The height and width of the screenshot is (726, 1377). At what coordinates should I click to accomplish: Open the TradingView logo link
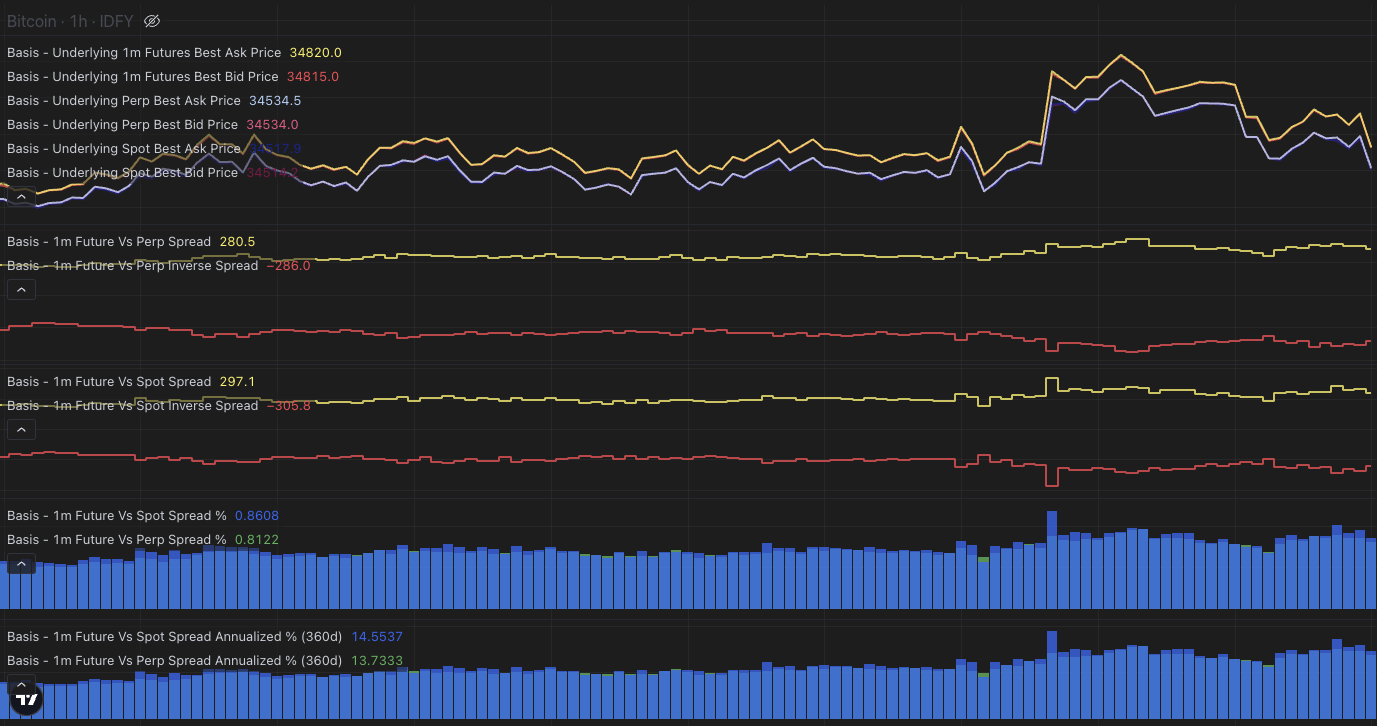click(x=28, y=701)
